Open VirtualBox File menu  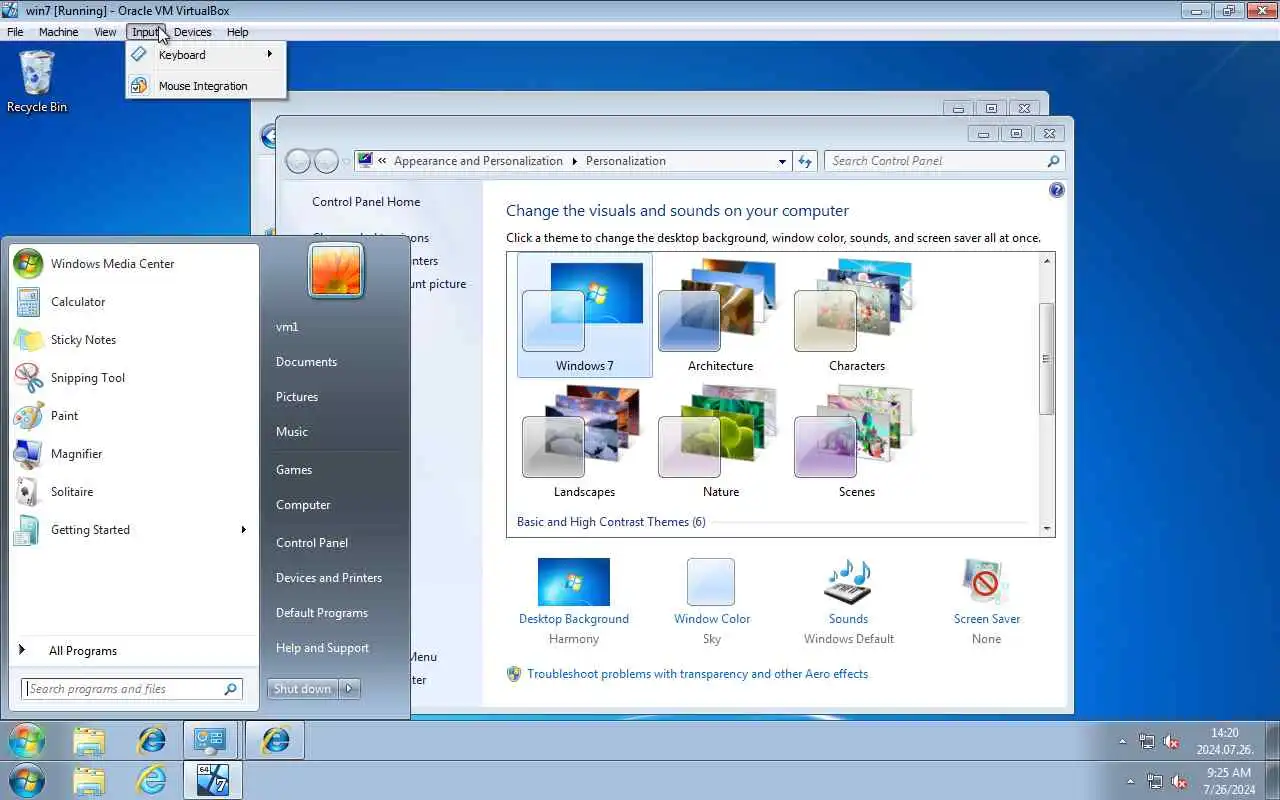coord(15,32)
